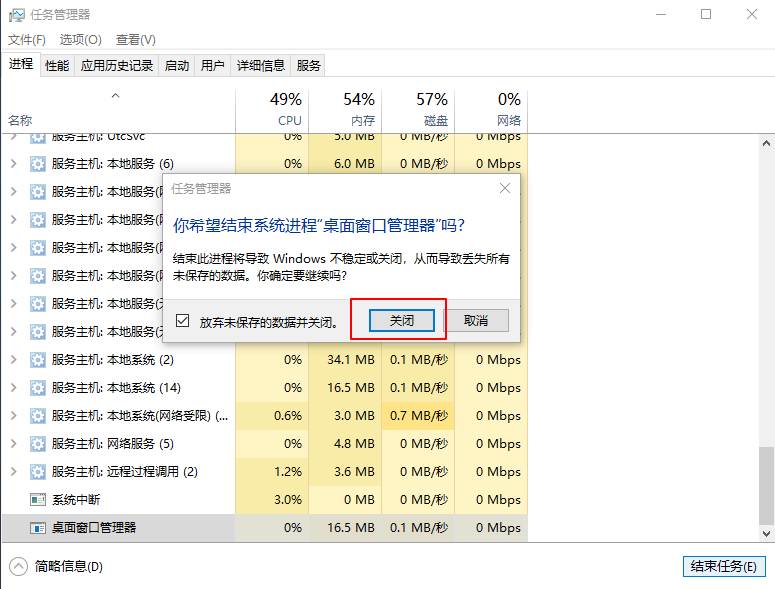Click the 系统中断 process icon
The height and width of the screenshot is (589, 775).
(38, 499)
